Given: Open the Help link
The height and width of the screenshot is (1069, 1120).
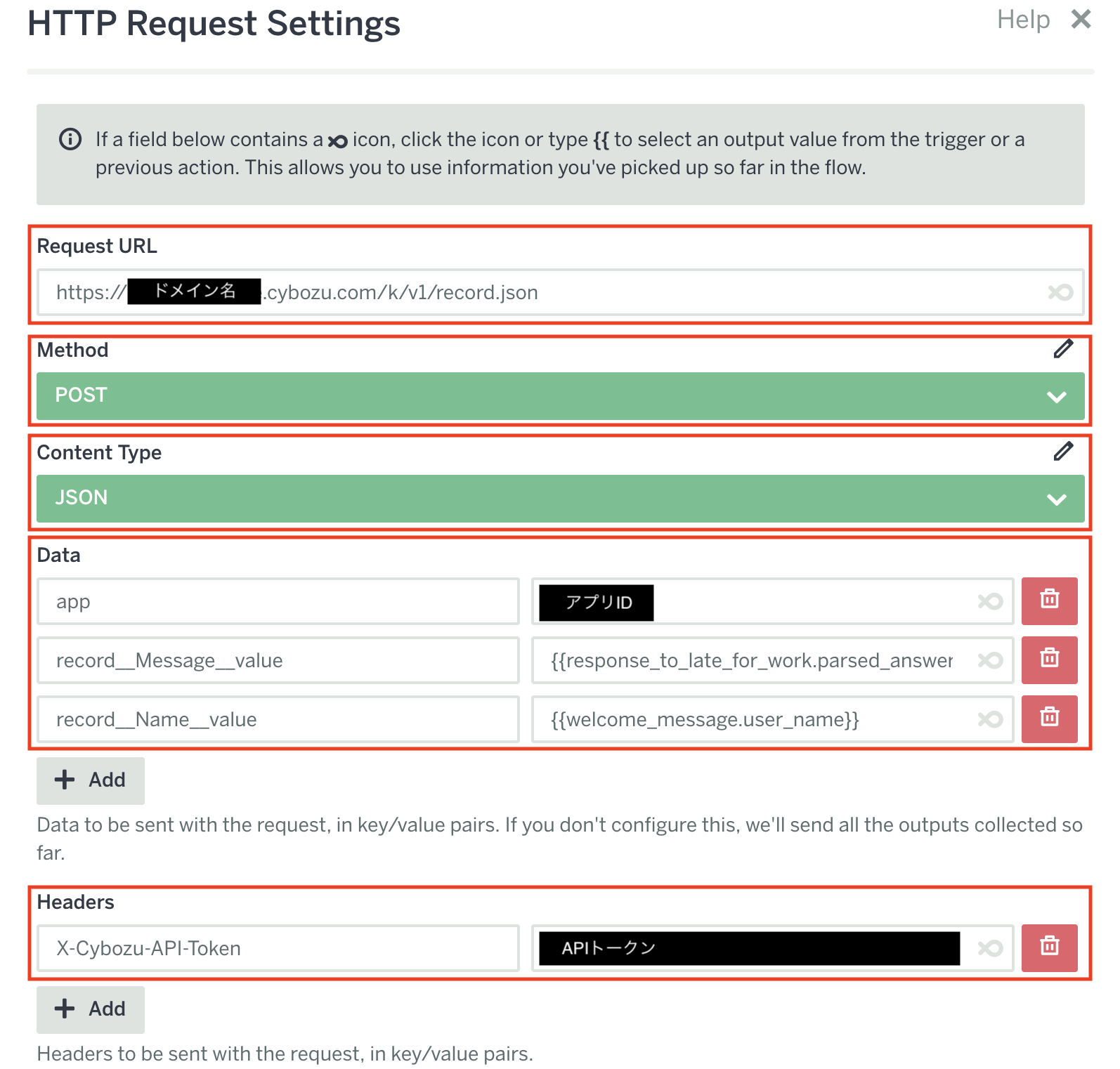Looking at the screenshot, I should tap(1023, 20).
